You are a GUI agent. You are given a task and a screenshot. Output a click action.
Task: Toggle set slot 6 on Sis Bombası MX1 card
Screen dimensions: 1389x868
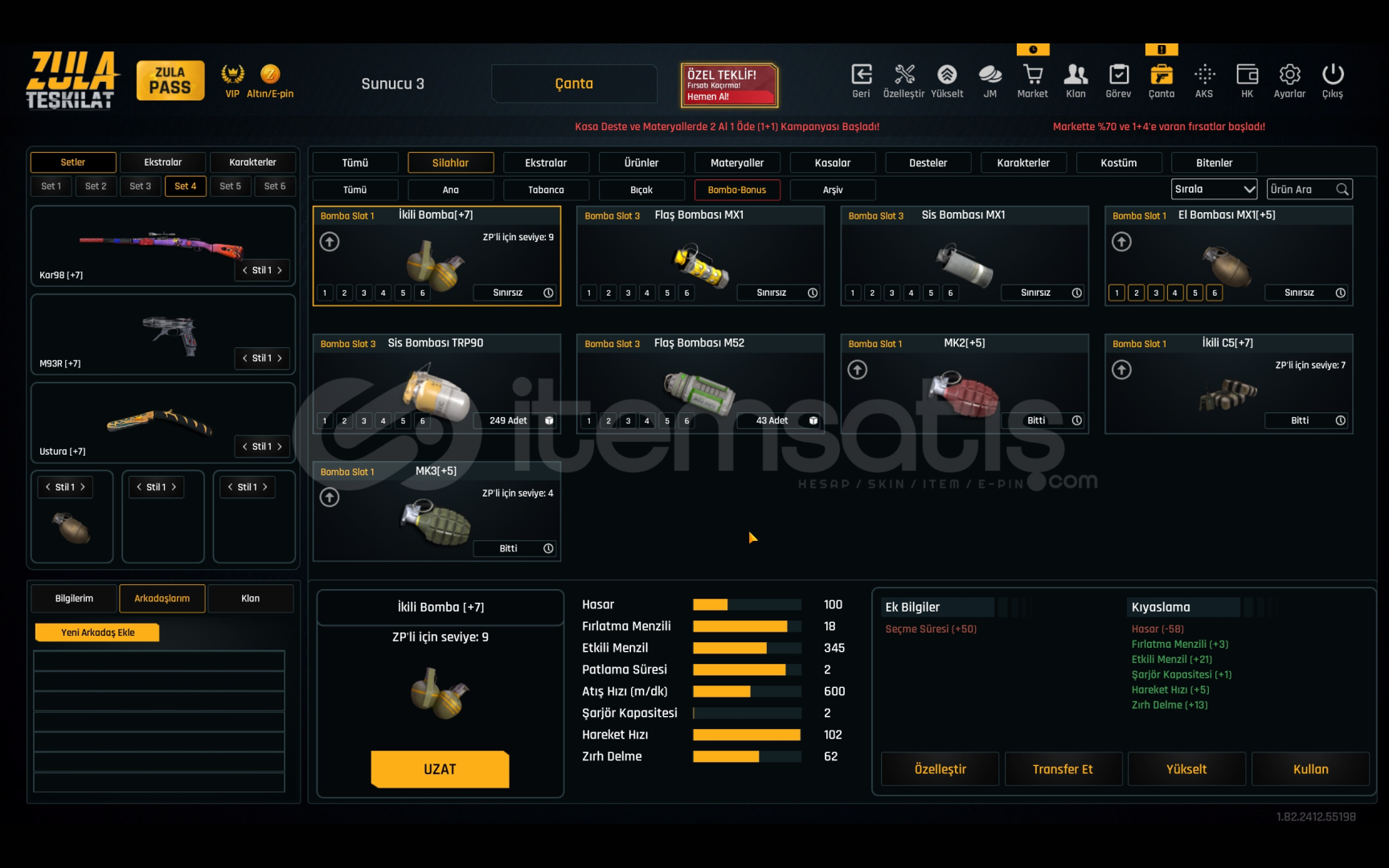(950, 293)
